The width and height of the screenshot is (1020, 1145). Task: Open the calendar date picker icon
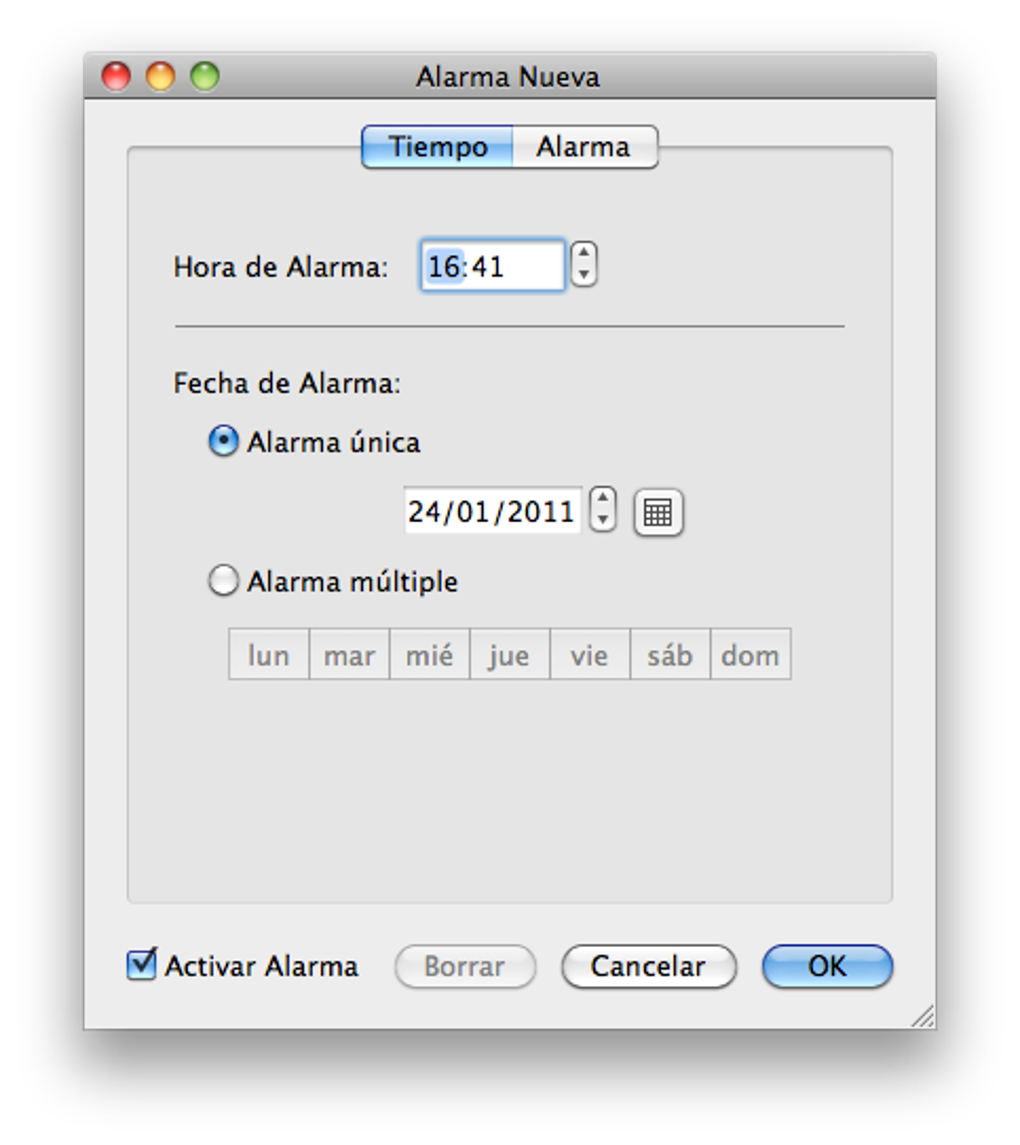[658, 513]
